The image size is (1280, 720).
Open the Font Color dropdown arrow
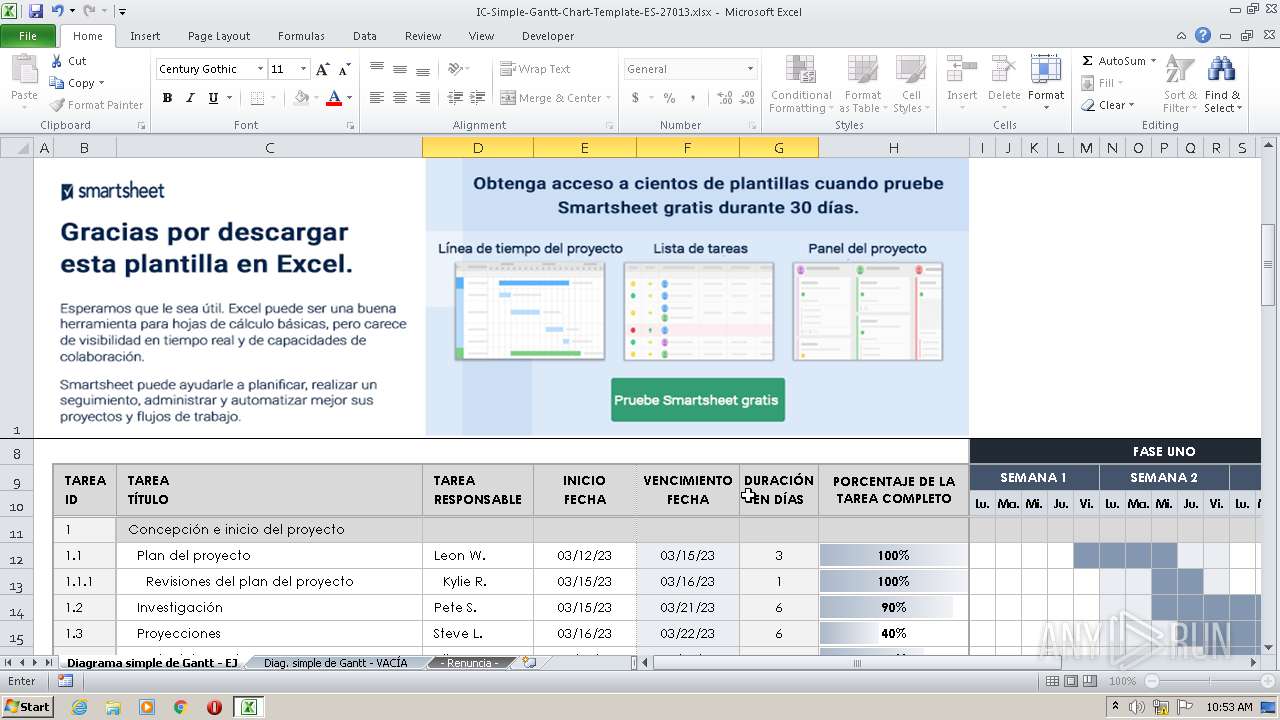pyautogui.click(x=349, y=98)
